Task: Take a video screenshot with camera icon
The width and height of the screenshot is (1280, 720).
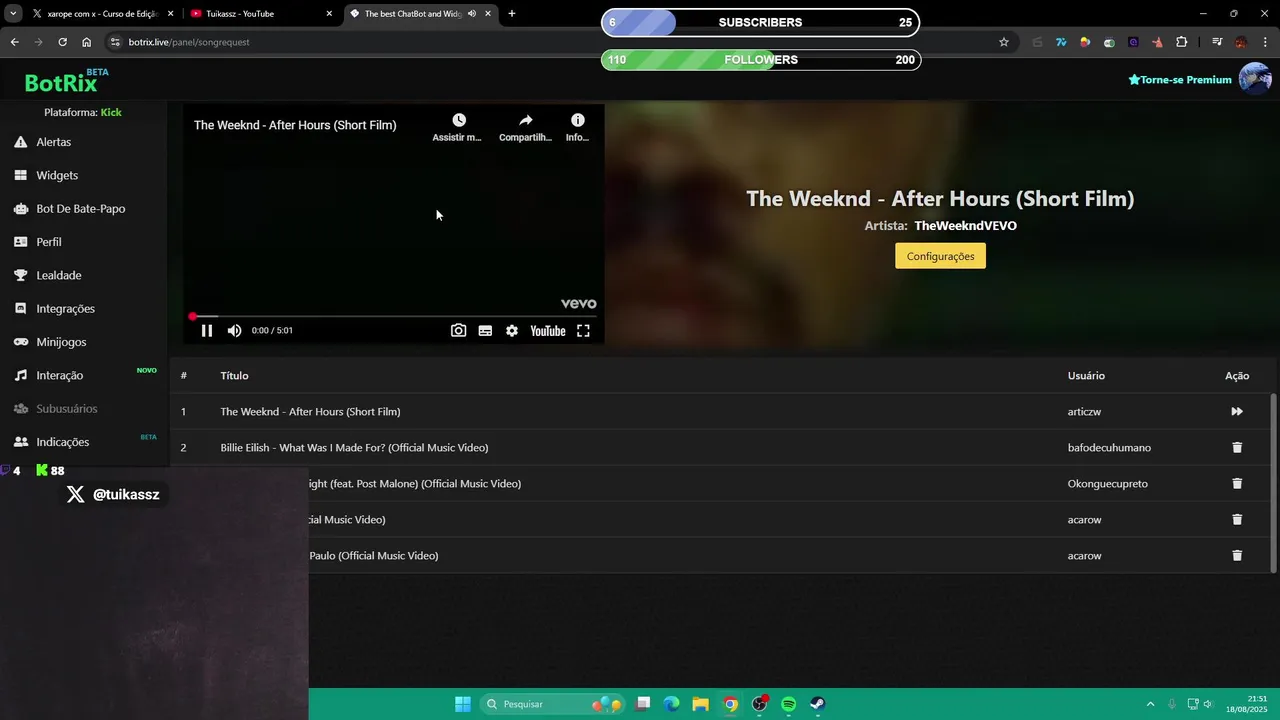Action: click(458, 331)
